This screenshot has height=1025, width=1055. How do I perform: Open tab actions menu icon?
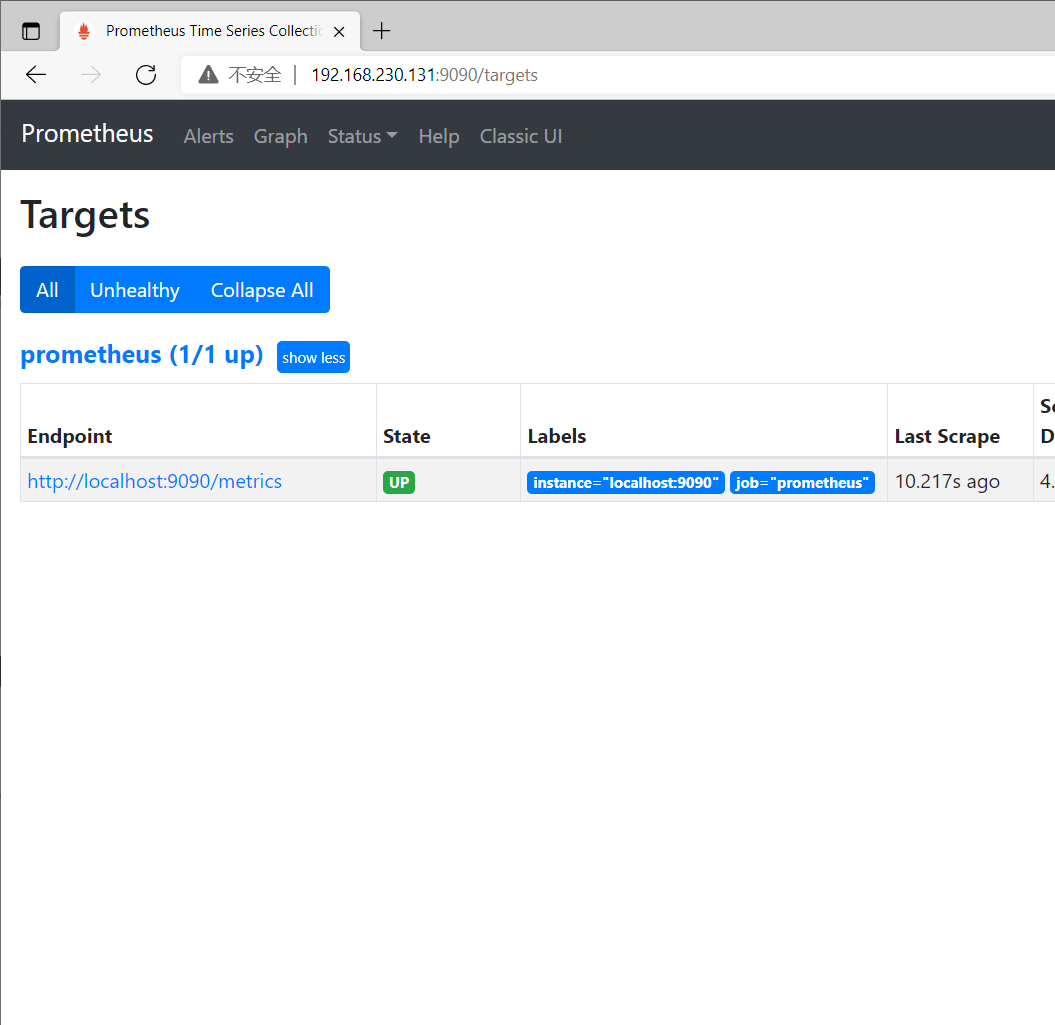point(31,31)
